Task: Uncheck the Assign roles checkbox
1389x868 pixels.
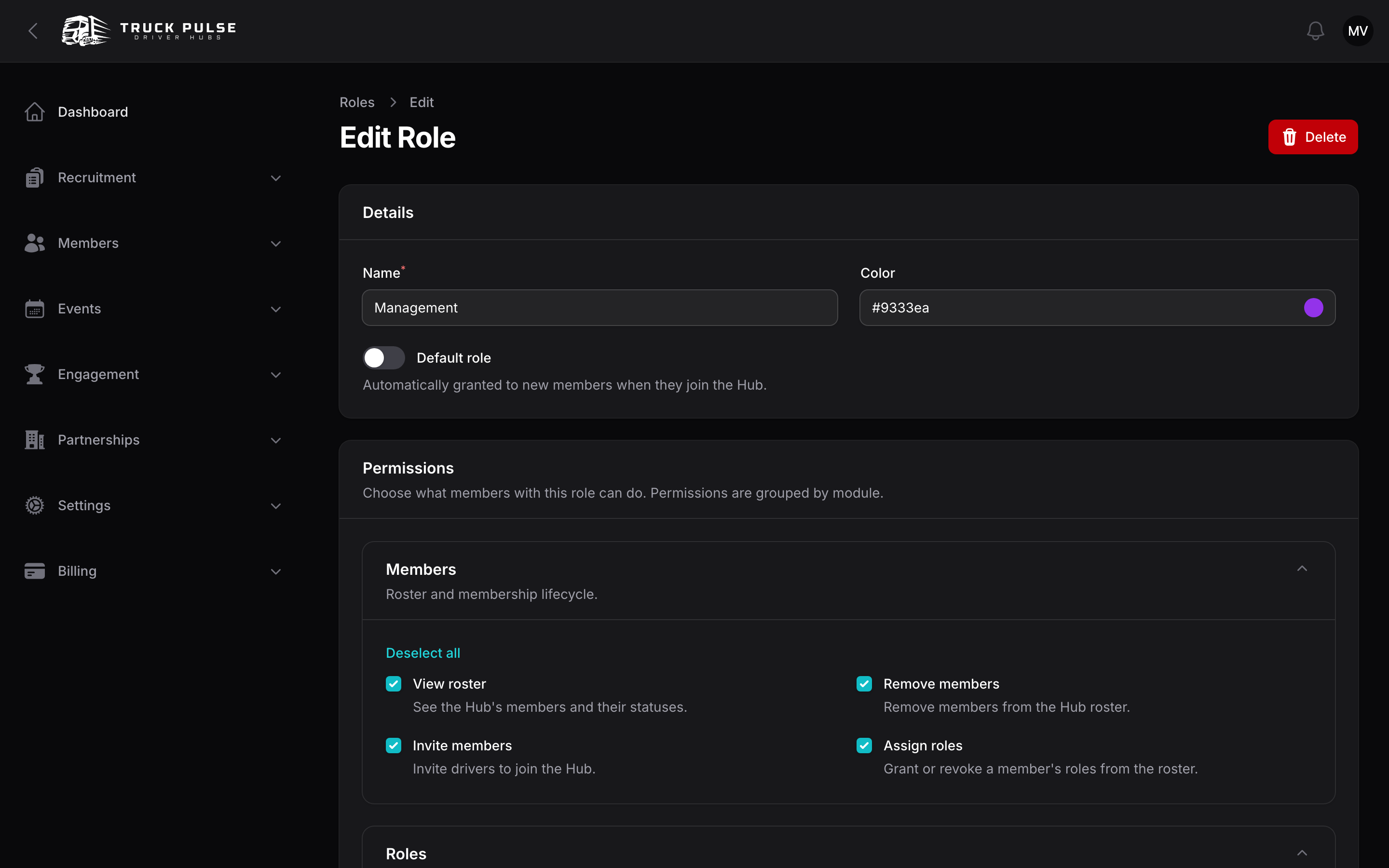Action: coord(864,745)
